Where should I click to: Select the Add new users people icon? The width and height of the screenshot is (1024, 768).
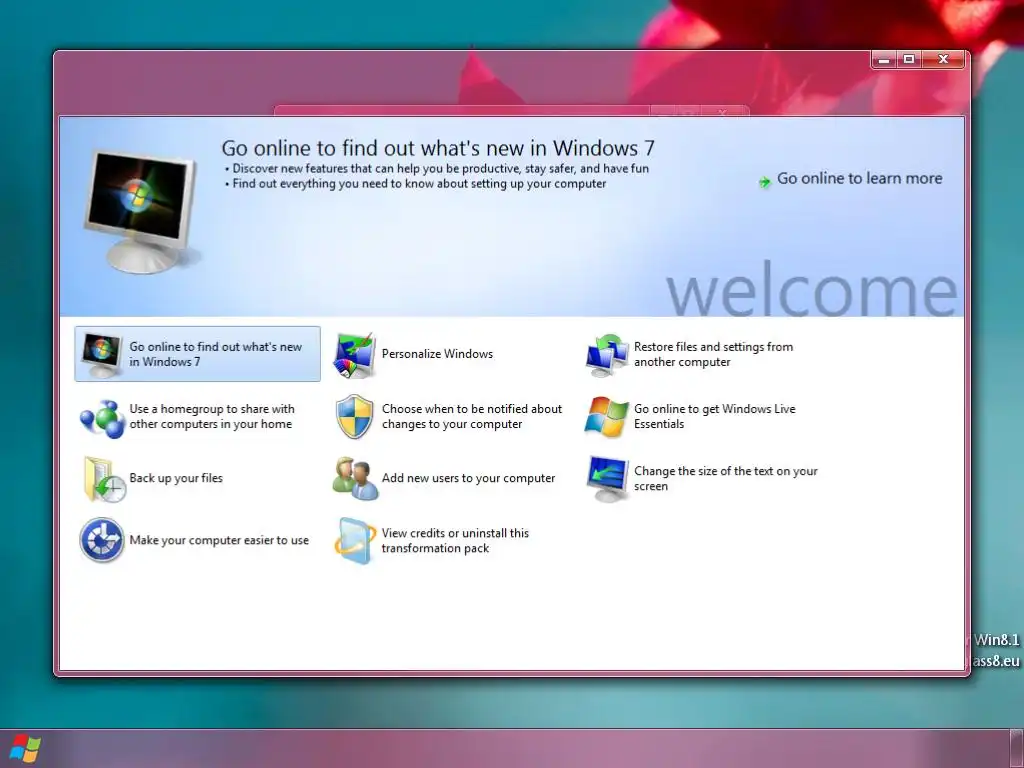355,479
